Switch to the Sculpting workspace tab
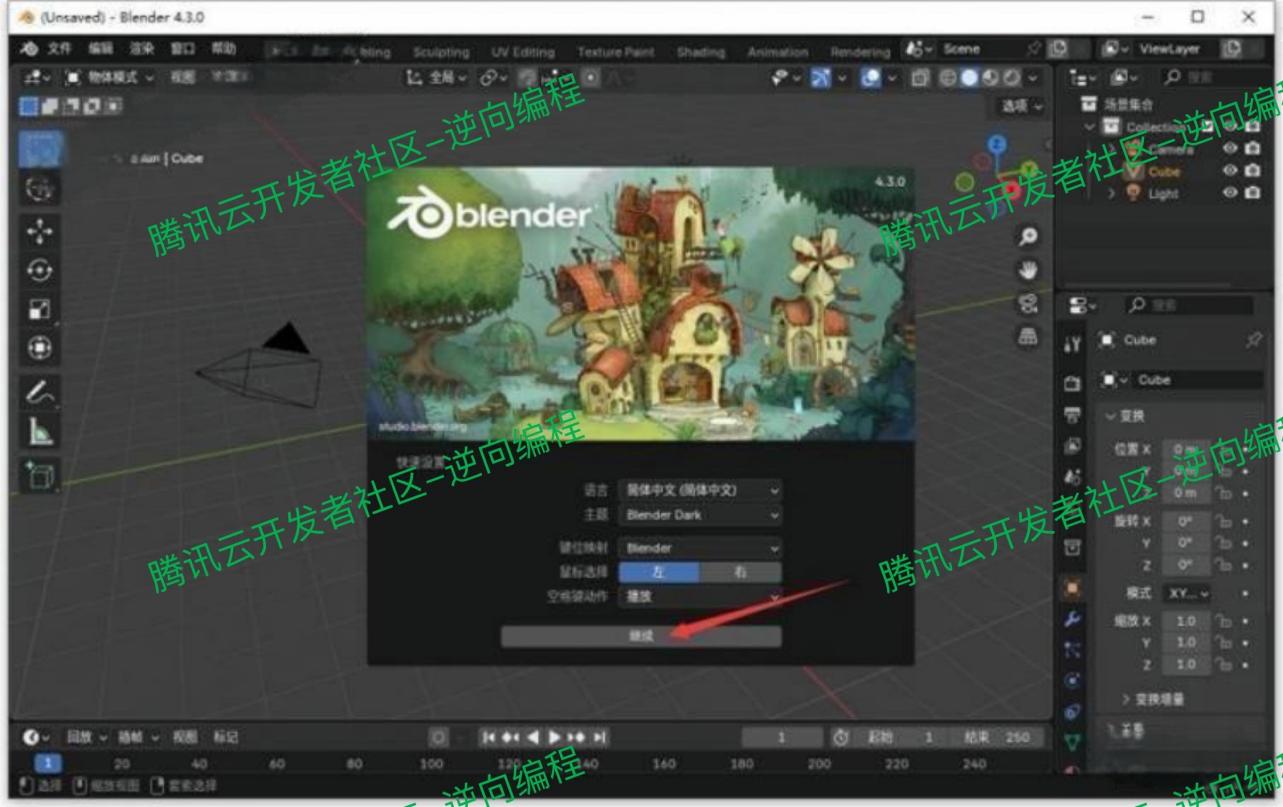Image resolution: width=1283 pixels, height=807 pixels. [x=441, y=52]
